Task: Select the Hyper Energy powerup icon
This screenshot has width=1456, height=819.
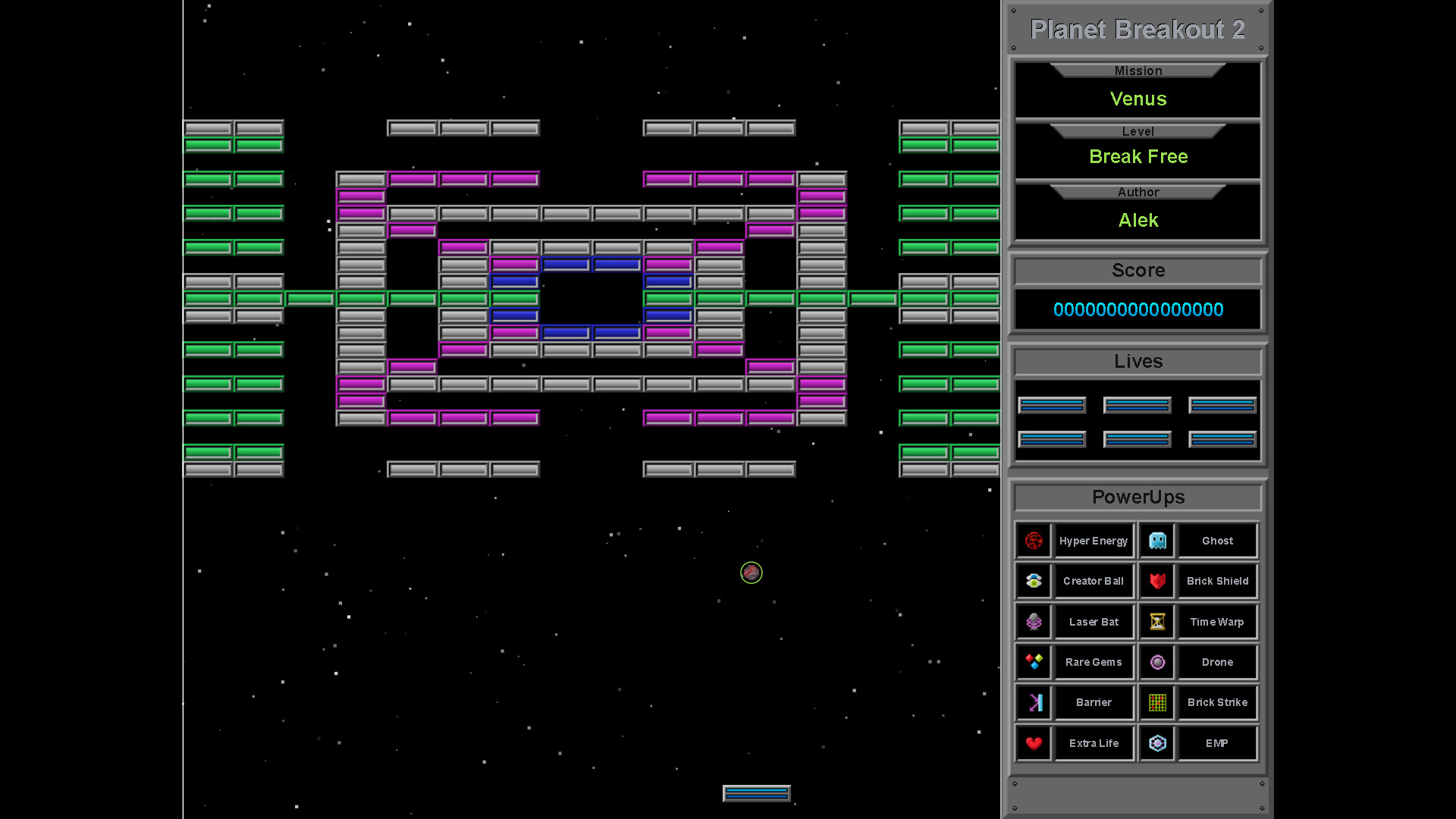Action: 1034,540
